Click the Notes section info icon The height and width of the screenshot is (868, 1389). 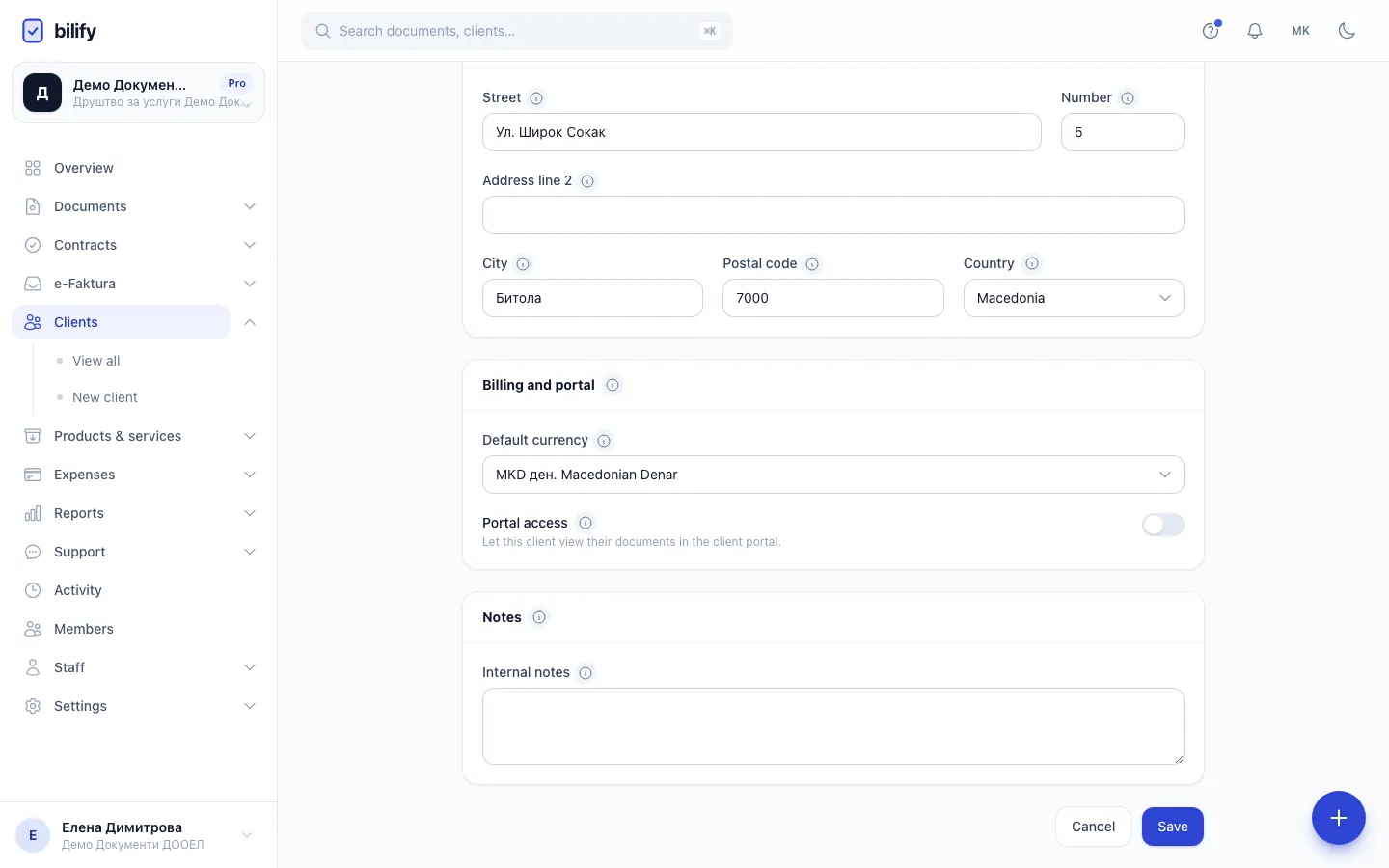pyautogui.click(x=539, y=617)
